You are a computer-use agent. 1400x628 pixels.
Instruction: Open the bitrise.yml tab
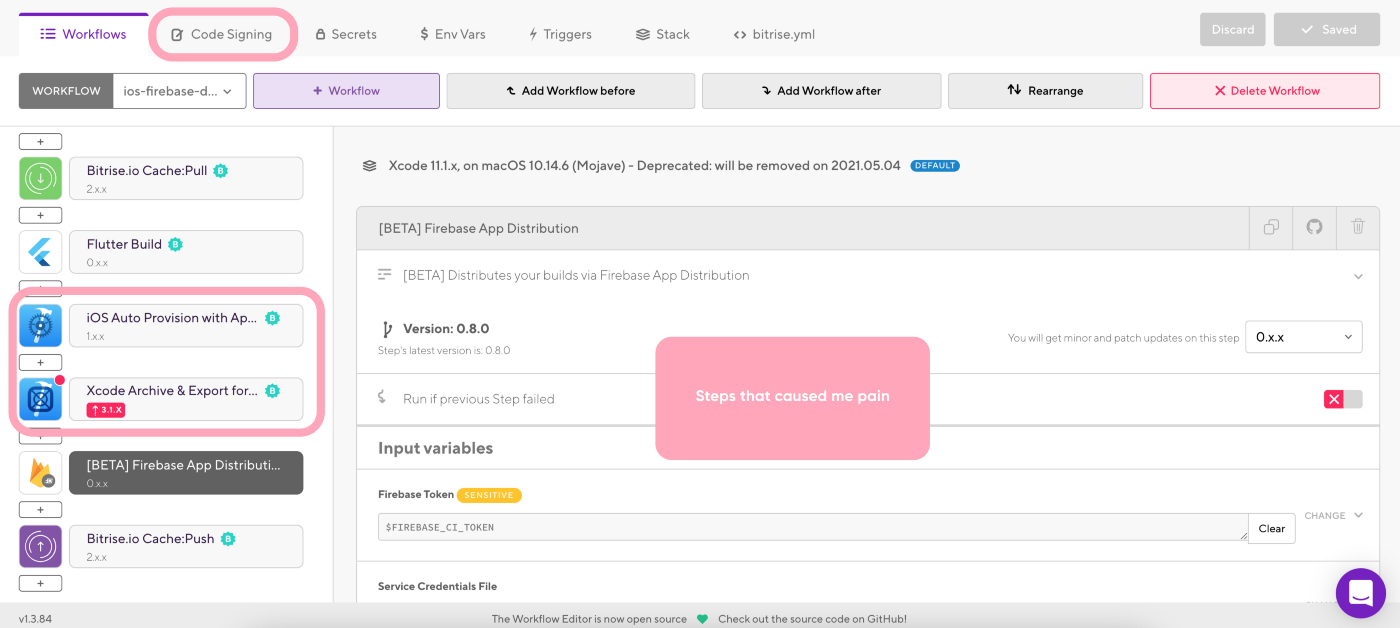pos(773,33)
